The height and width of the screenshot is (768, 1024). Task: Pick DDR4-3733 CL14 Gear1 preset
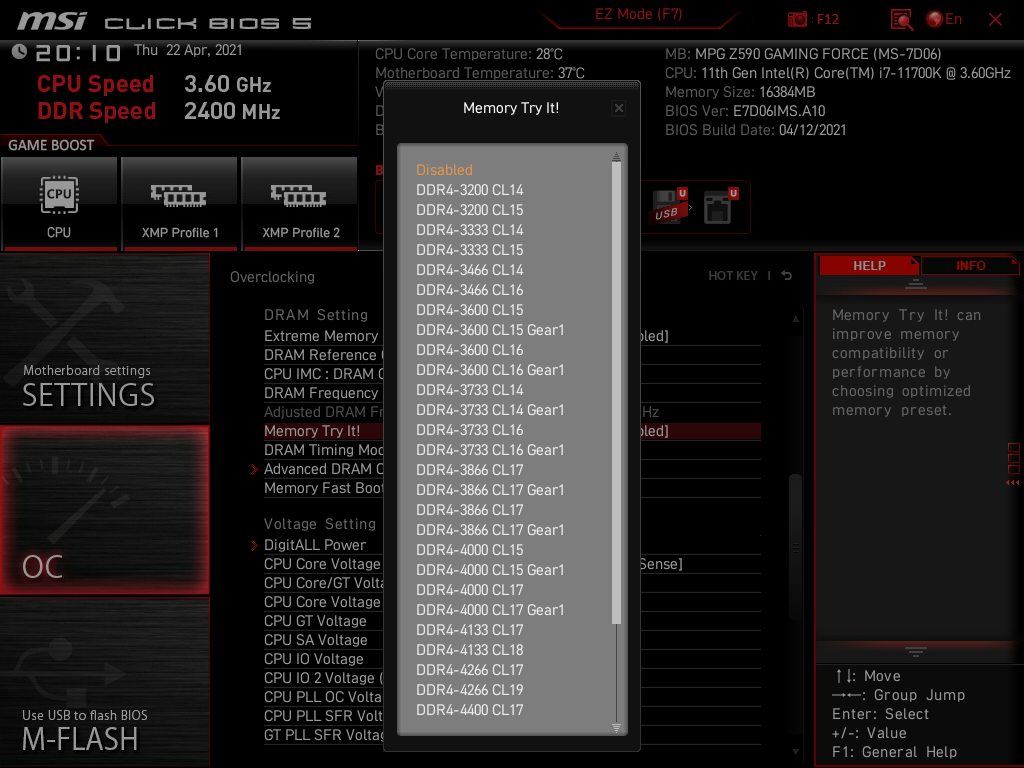click(490, 410)
